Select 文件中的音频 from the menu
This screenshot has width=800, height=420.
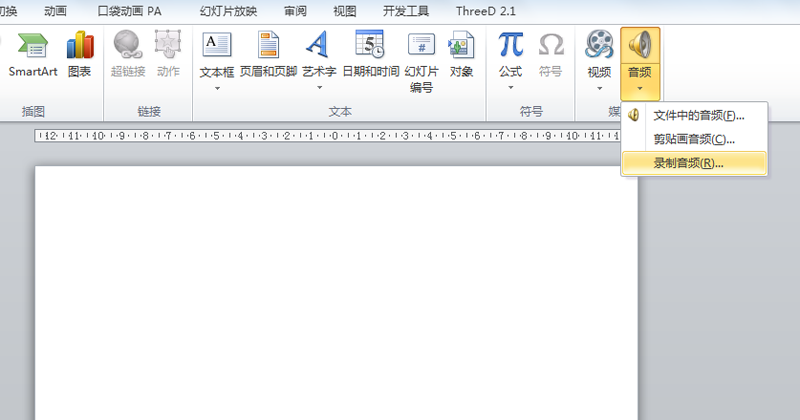coord(698,116)
